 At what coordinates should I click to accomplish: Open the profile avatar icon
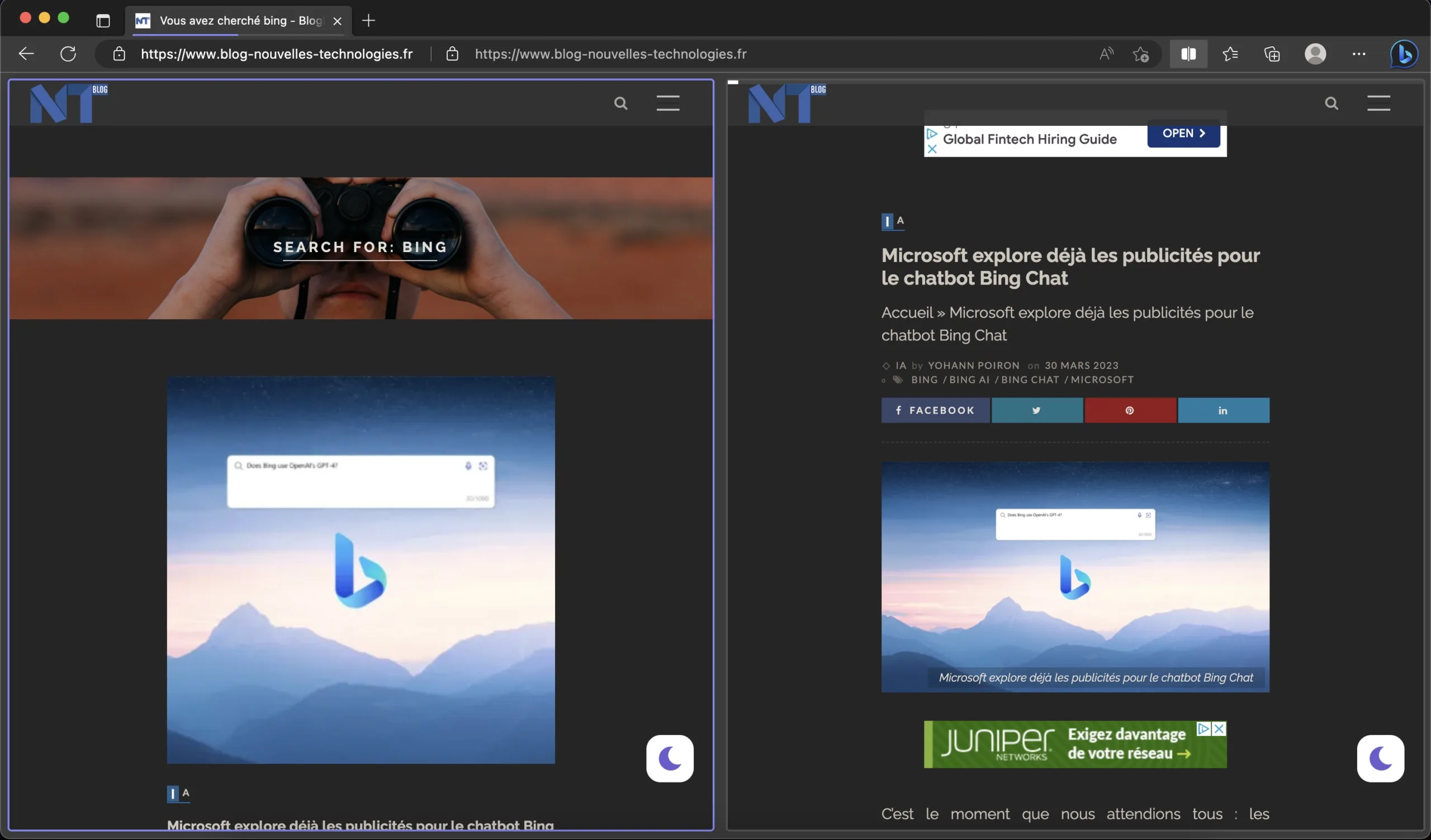click(1315, 54)
